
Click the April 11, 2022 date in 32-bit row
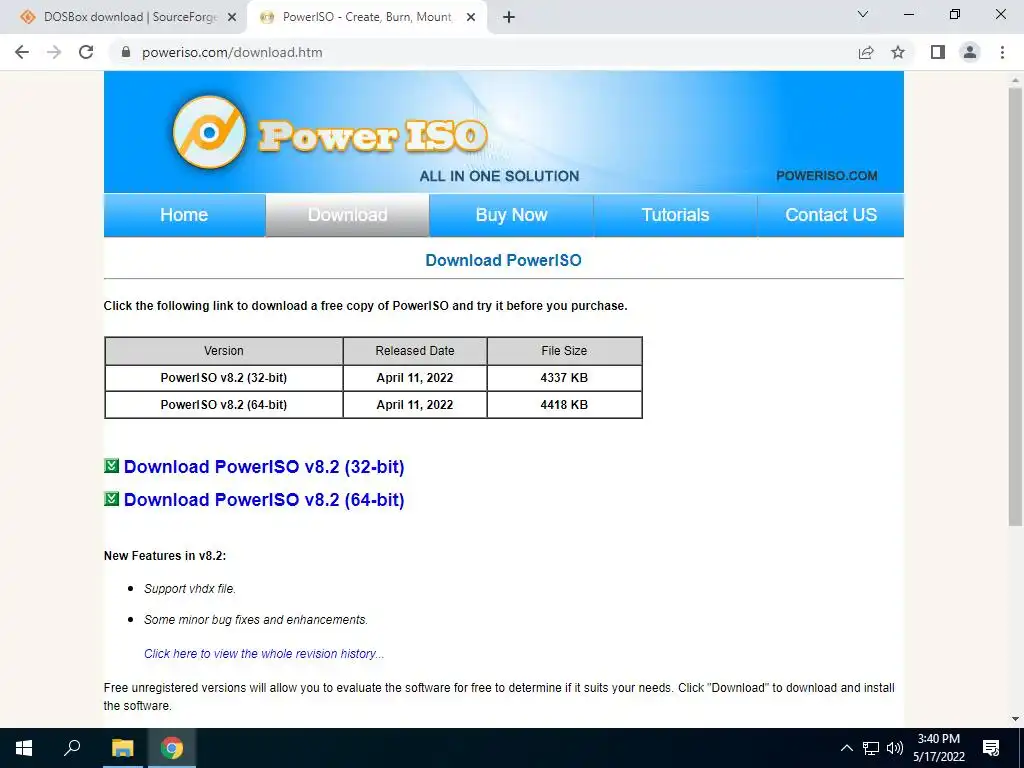point(415,377)
